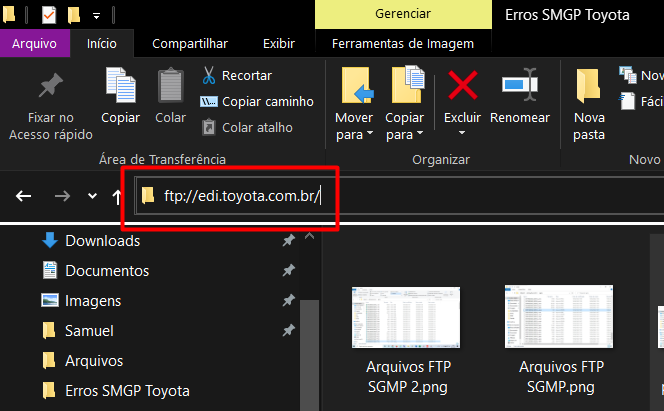Go up one folder level arrow
This screenshot has height=411, width=664.
116,197
